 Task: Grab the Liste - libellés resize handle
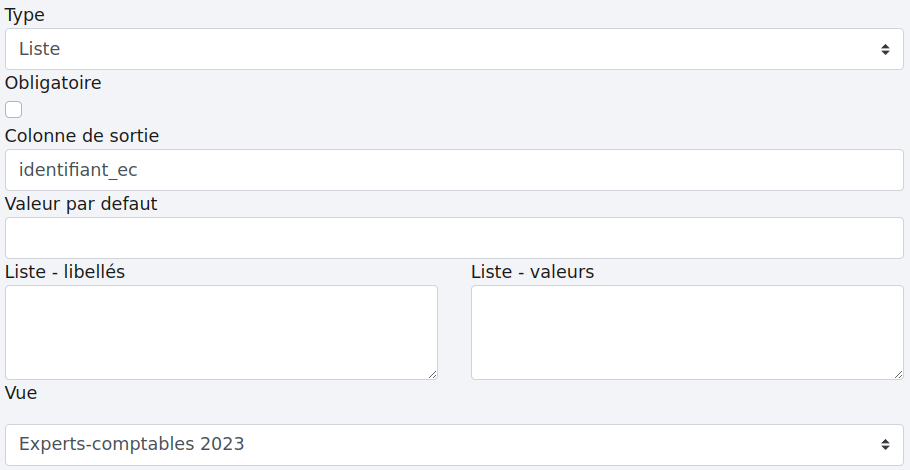pyautogui.click(x=432, y=374)
